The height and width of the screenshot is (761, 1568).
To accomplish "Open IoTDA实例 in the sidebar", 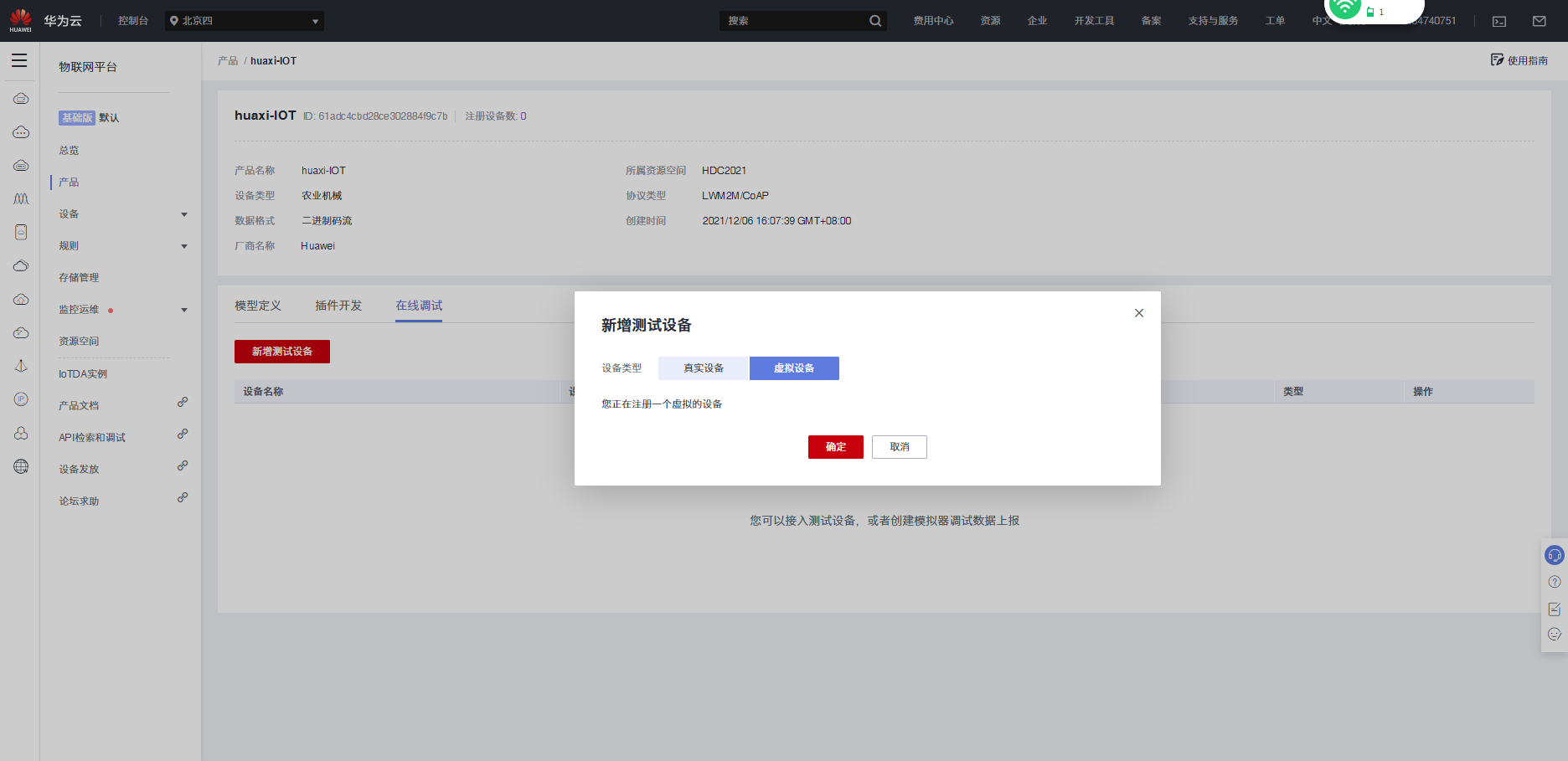I will tap(83, 374).
